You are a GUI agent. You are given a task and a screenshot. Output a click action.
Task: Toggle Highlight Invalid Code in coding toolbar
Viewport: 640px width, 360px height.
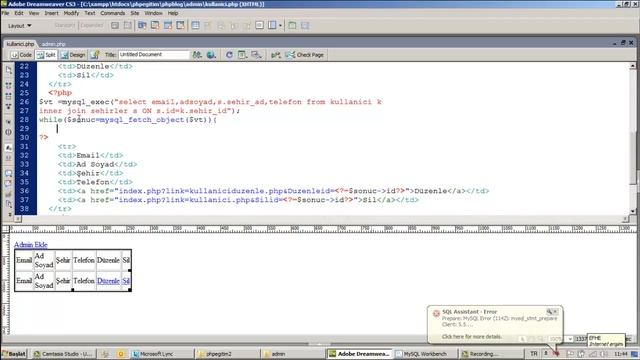click(x=9, y=158)
